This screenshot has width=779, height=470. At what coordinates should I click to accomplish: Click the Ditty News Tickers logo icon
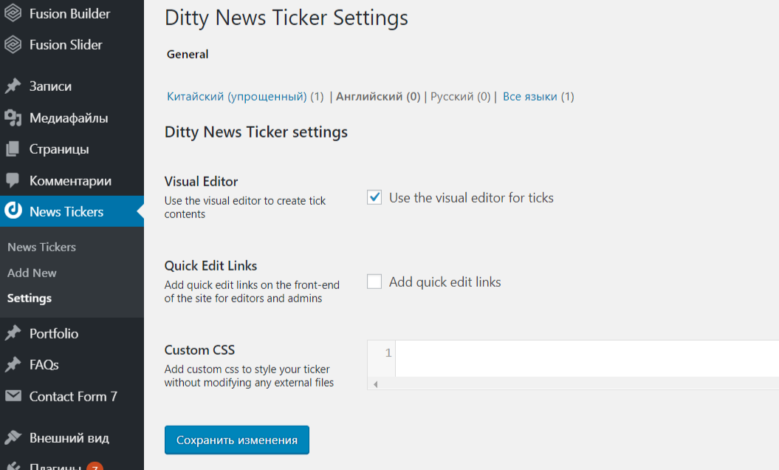[x=13, y=211]
